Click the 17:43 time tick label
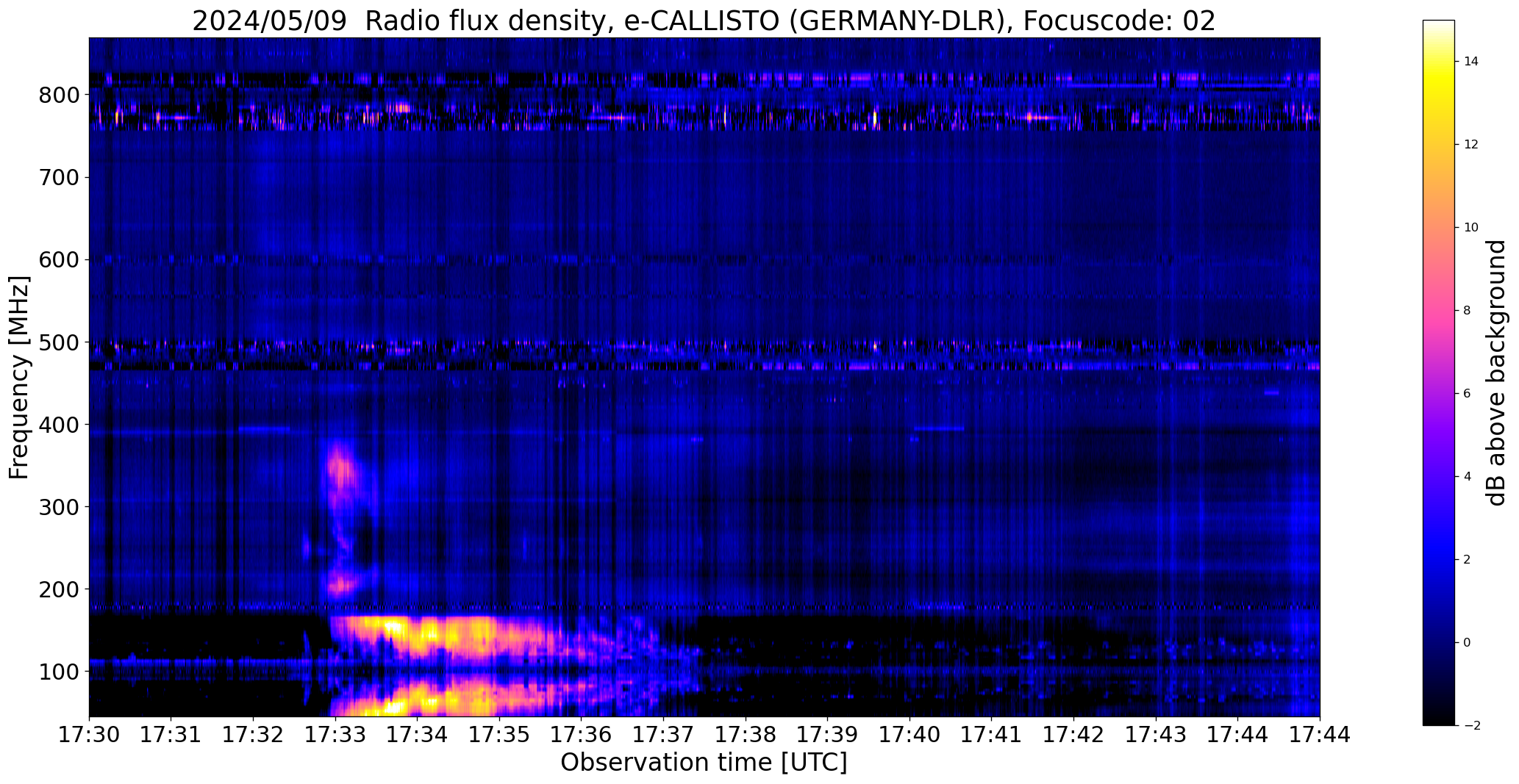The image size is (1519, 784). pos(1156,736)
